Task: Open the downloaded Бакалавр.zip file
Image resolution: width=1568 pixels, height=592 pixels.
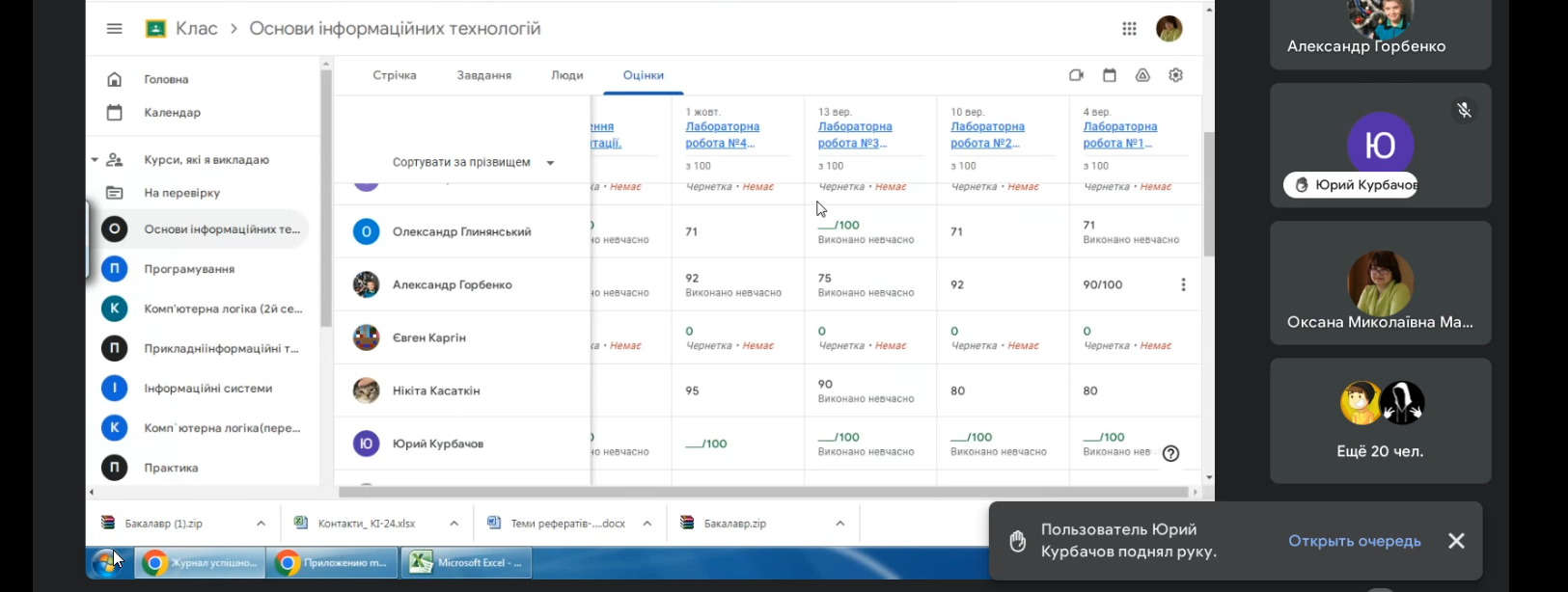Action: (734, 524)
